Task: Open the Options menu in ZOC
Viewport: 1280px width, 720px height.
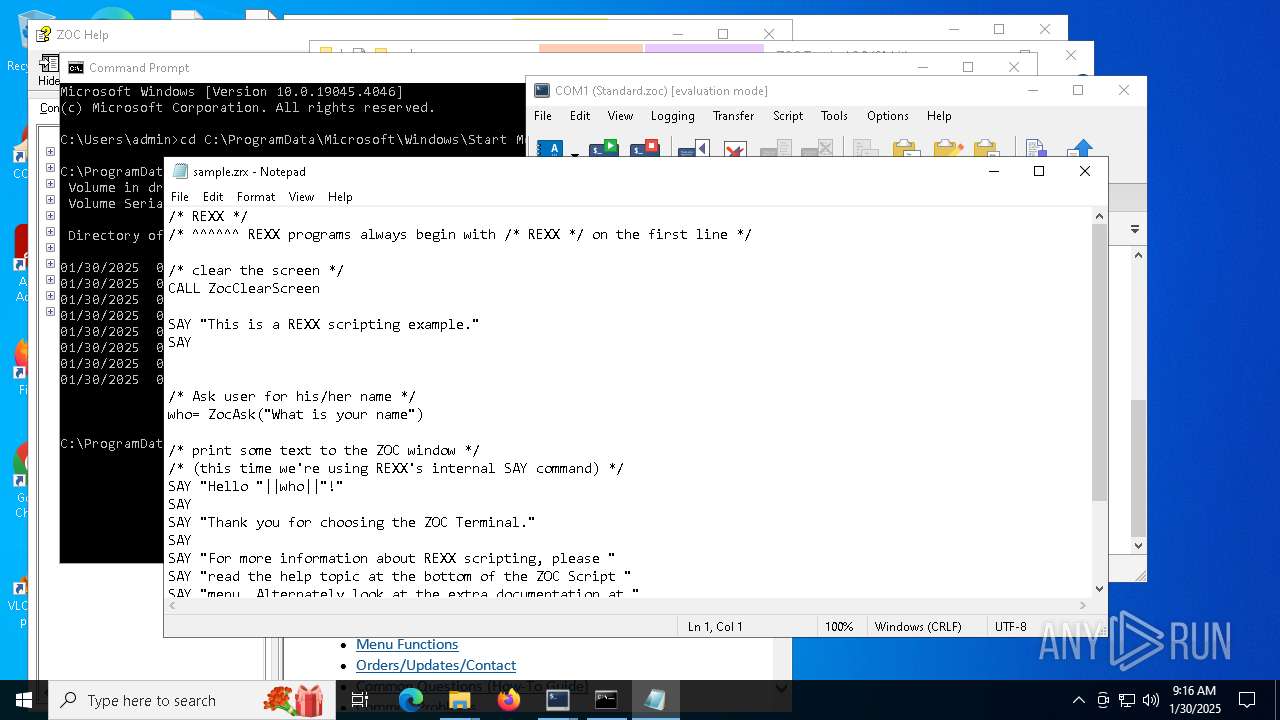Action: [887, 116]
